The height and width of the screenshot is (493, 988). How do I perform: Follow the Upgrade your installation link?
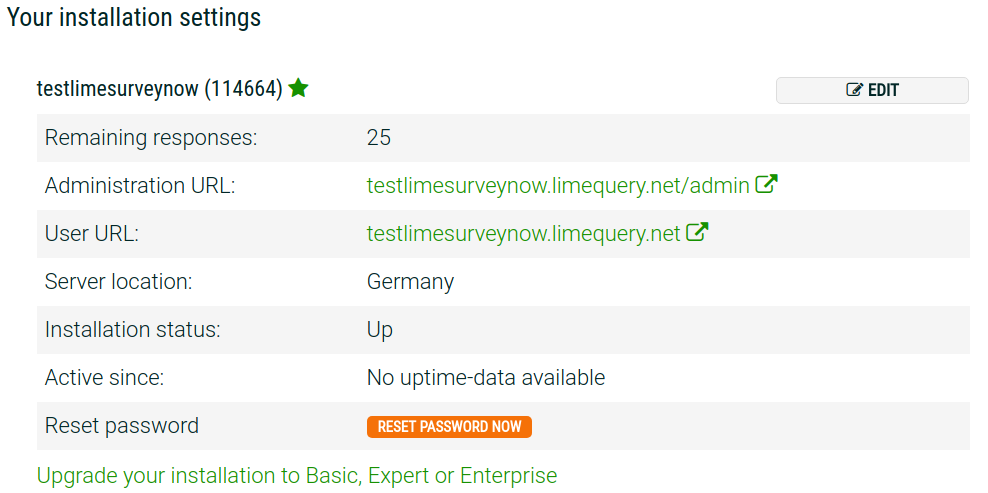click(x=296, y=475)
